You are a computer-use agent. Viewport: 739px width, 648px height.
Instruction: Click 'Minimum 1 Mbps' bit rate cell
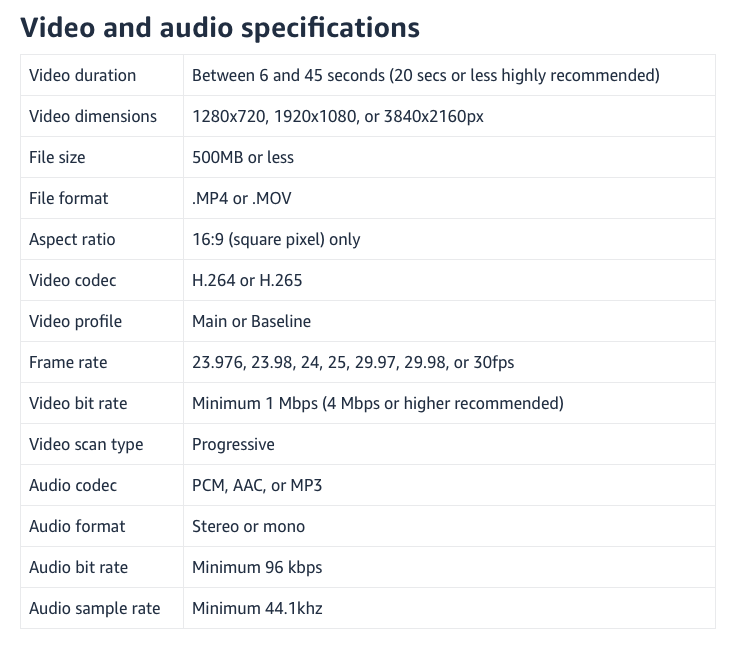tap(449, 403)
